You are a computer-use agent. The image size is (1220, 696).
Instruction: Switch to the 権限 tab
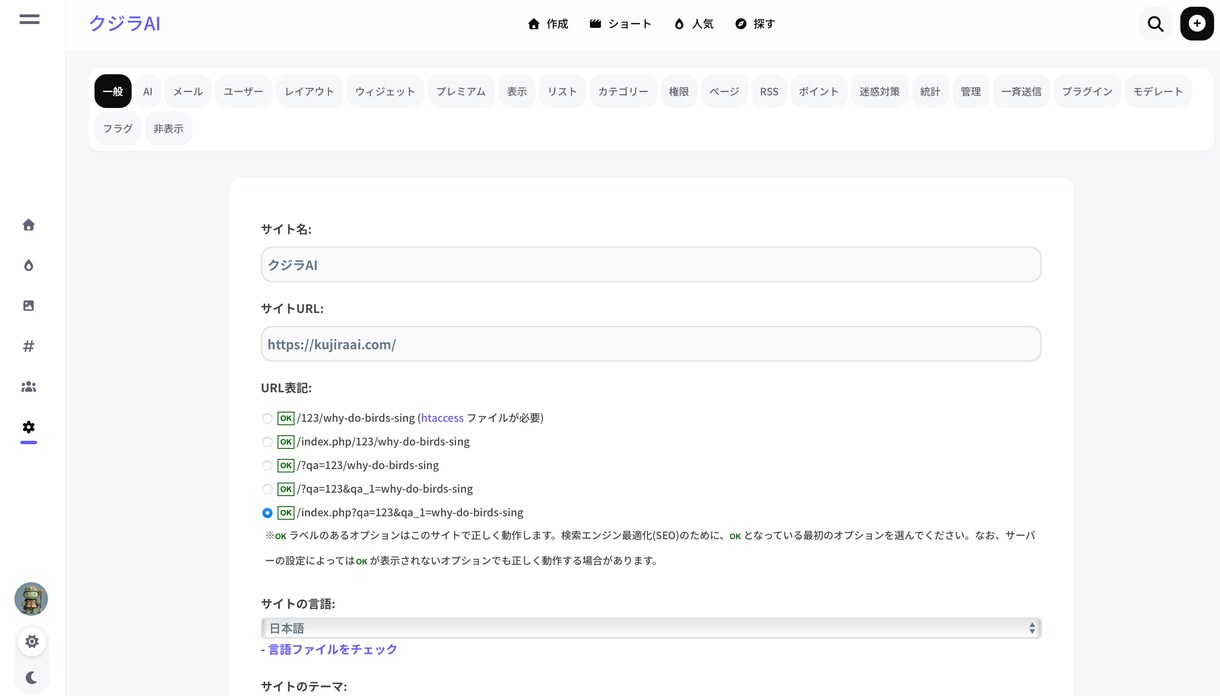pos(679,91)
